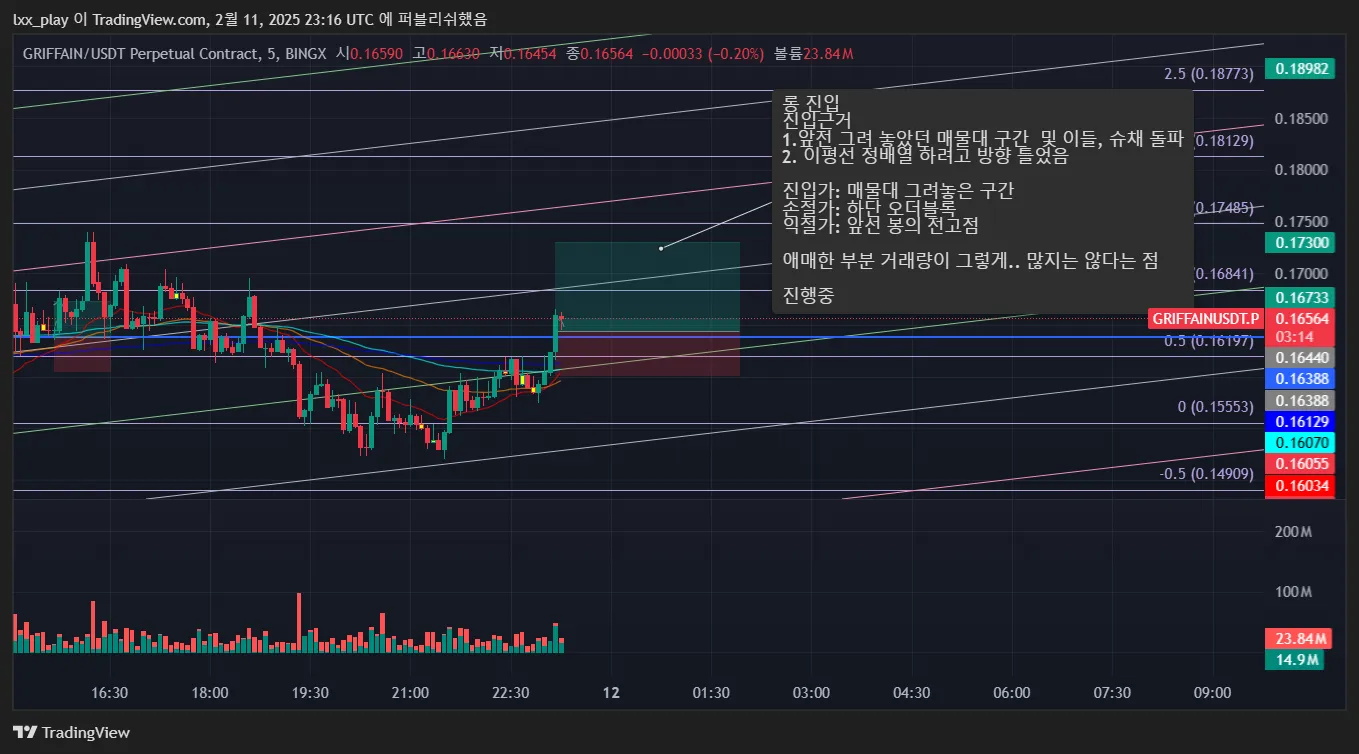
Task: Click the 0.17000 price axis value
Action: pyautogui.click(x=1300, y=274)
